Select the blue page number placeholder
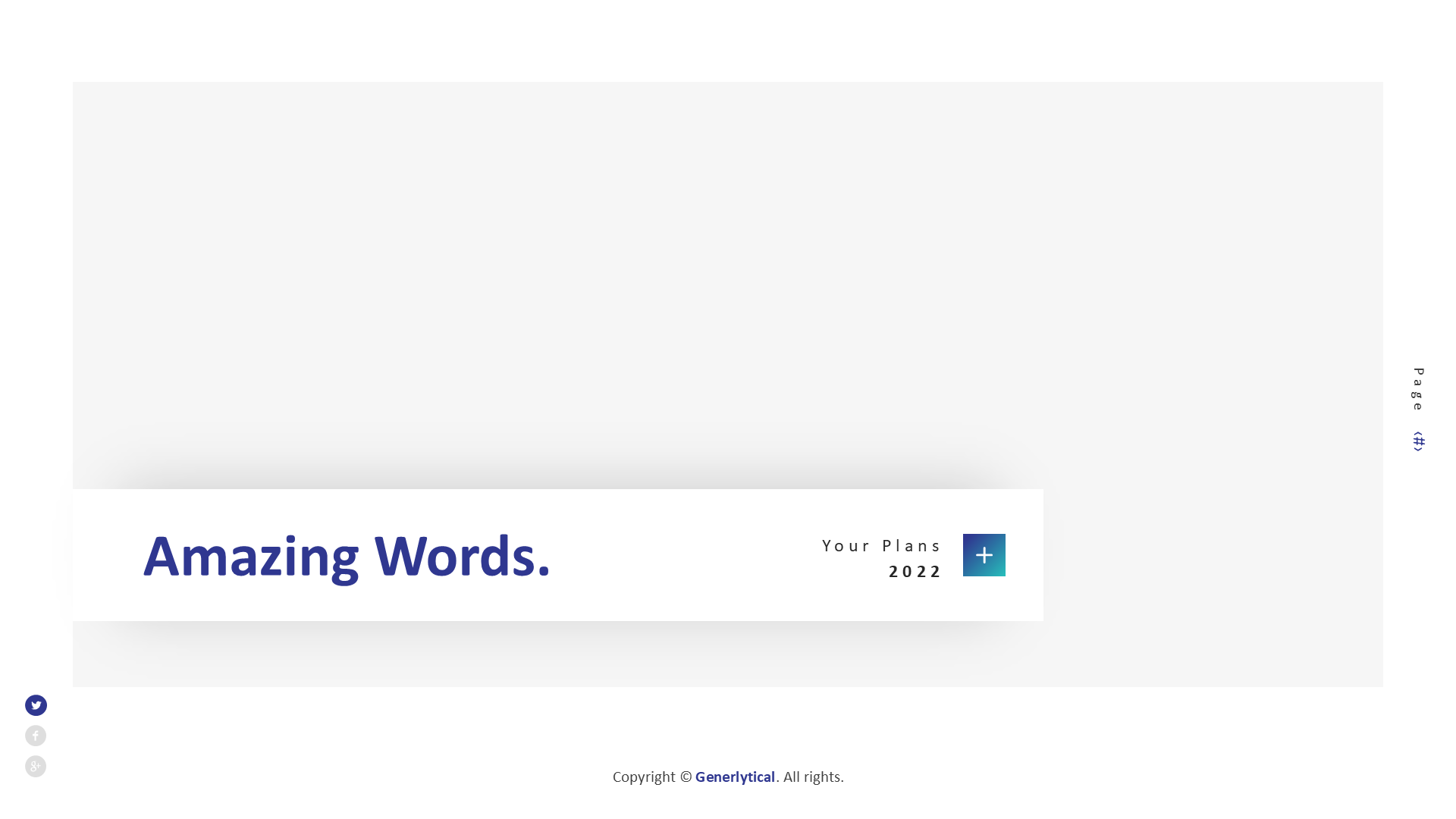 (1418, 441)
